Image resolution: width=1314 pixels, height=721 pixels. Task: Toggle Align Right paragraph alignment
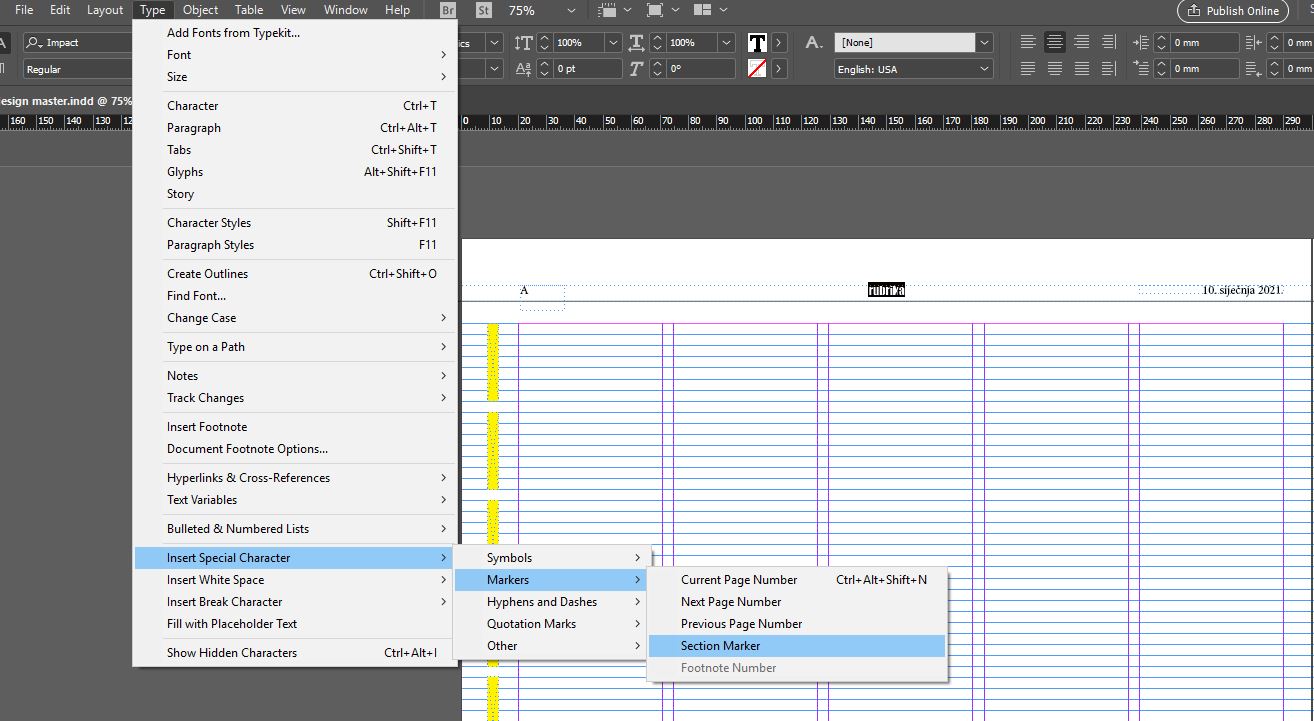(x=1082, y=42)
